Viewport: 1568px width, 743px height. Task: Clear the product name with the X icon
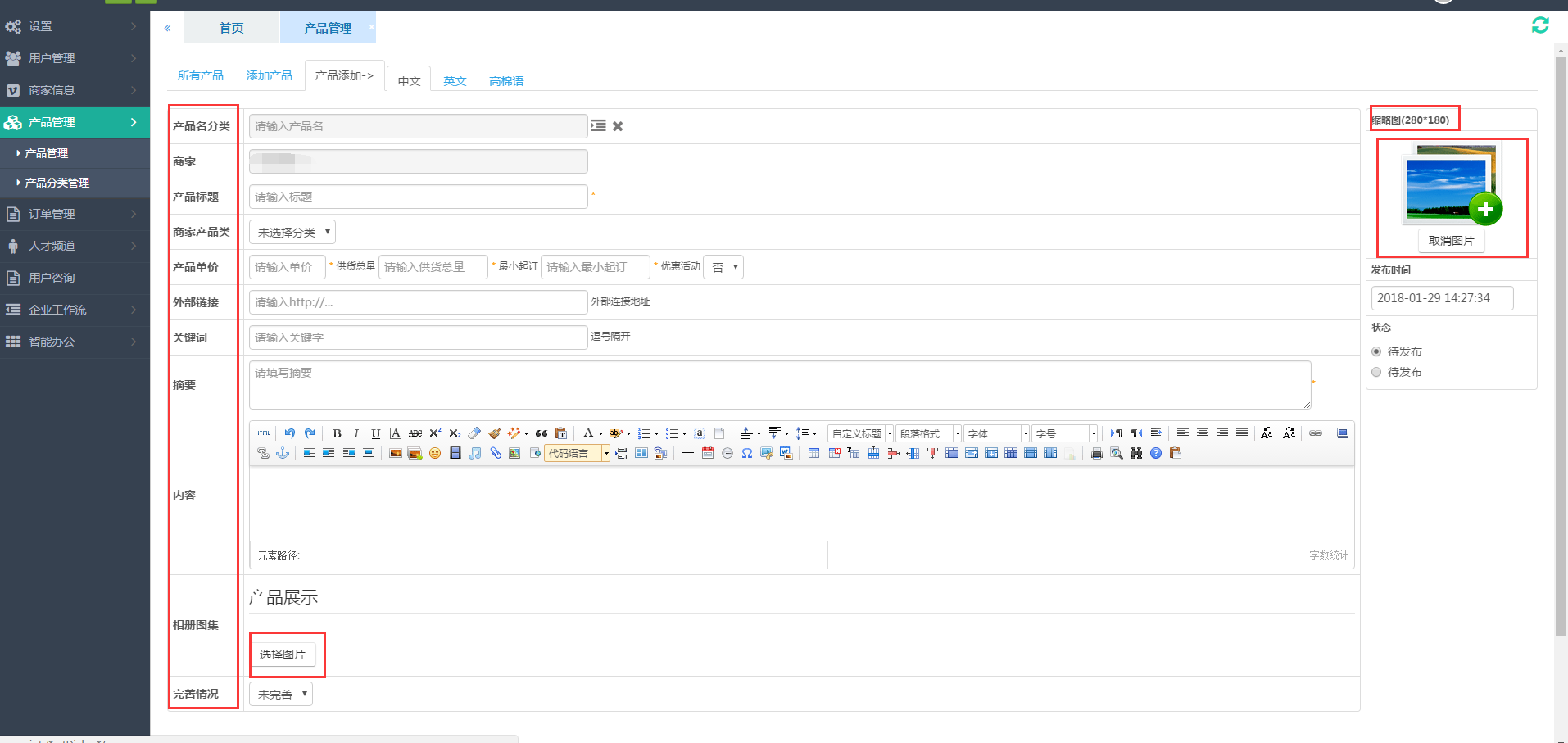[x=618, y=126]
